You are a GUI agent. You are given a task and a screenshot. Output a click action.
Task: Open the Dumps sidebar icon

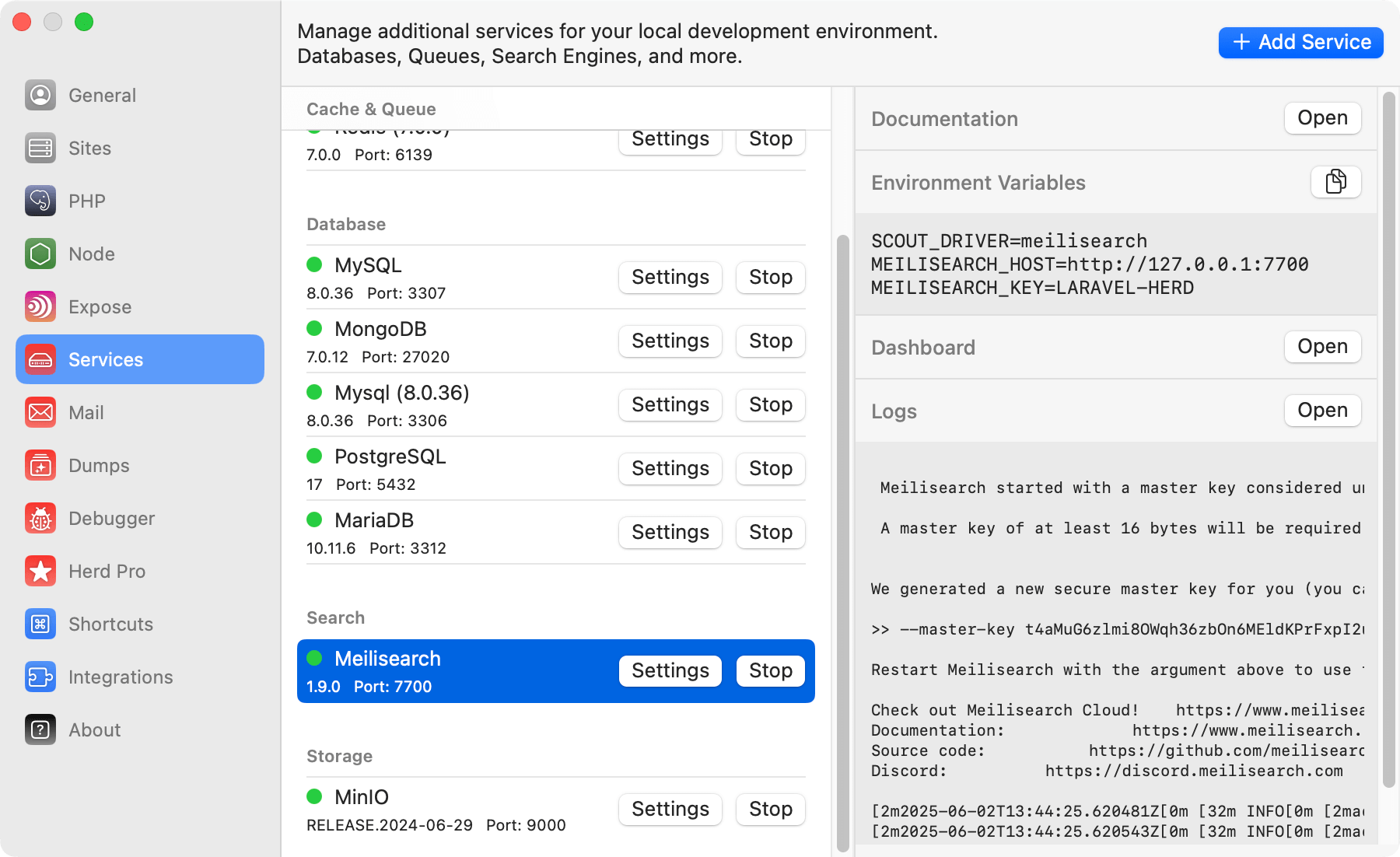[x=40, y=465]
